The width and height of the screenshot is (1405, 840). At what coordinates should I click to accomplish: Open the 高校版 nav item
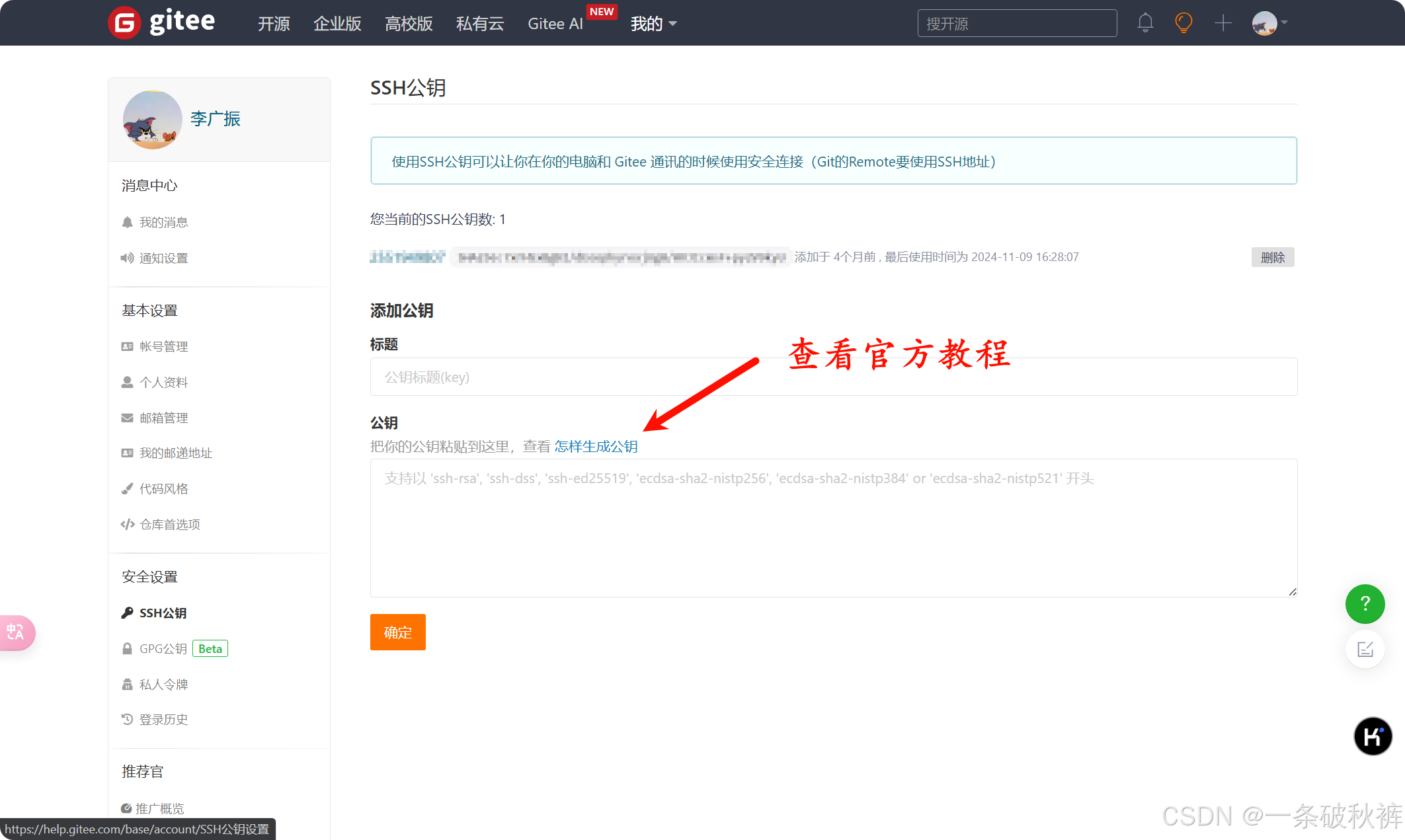(409, 24)
